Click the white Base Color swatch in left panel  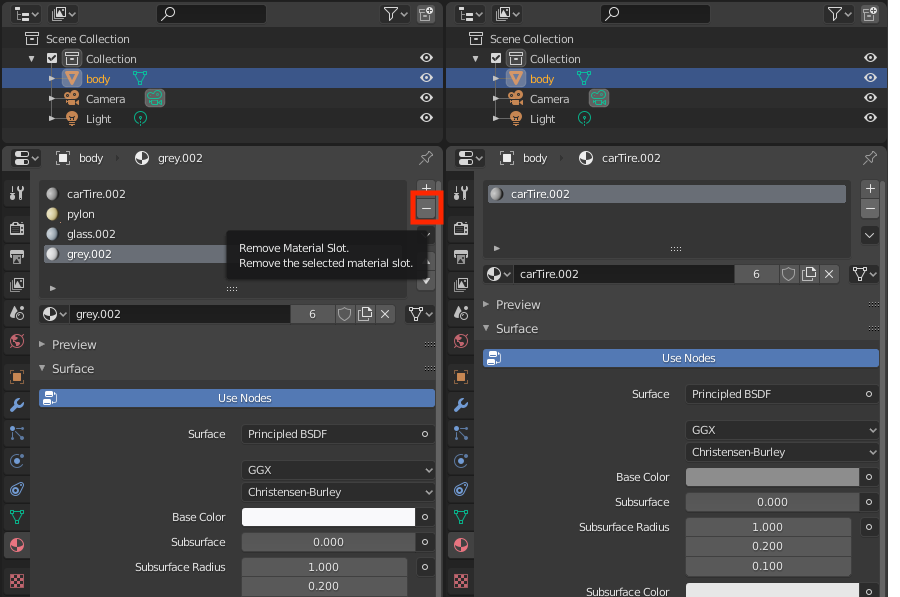(x=329, y=517)
